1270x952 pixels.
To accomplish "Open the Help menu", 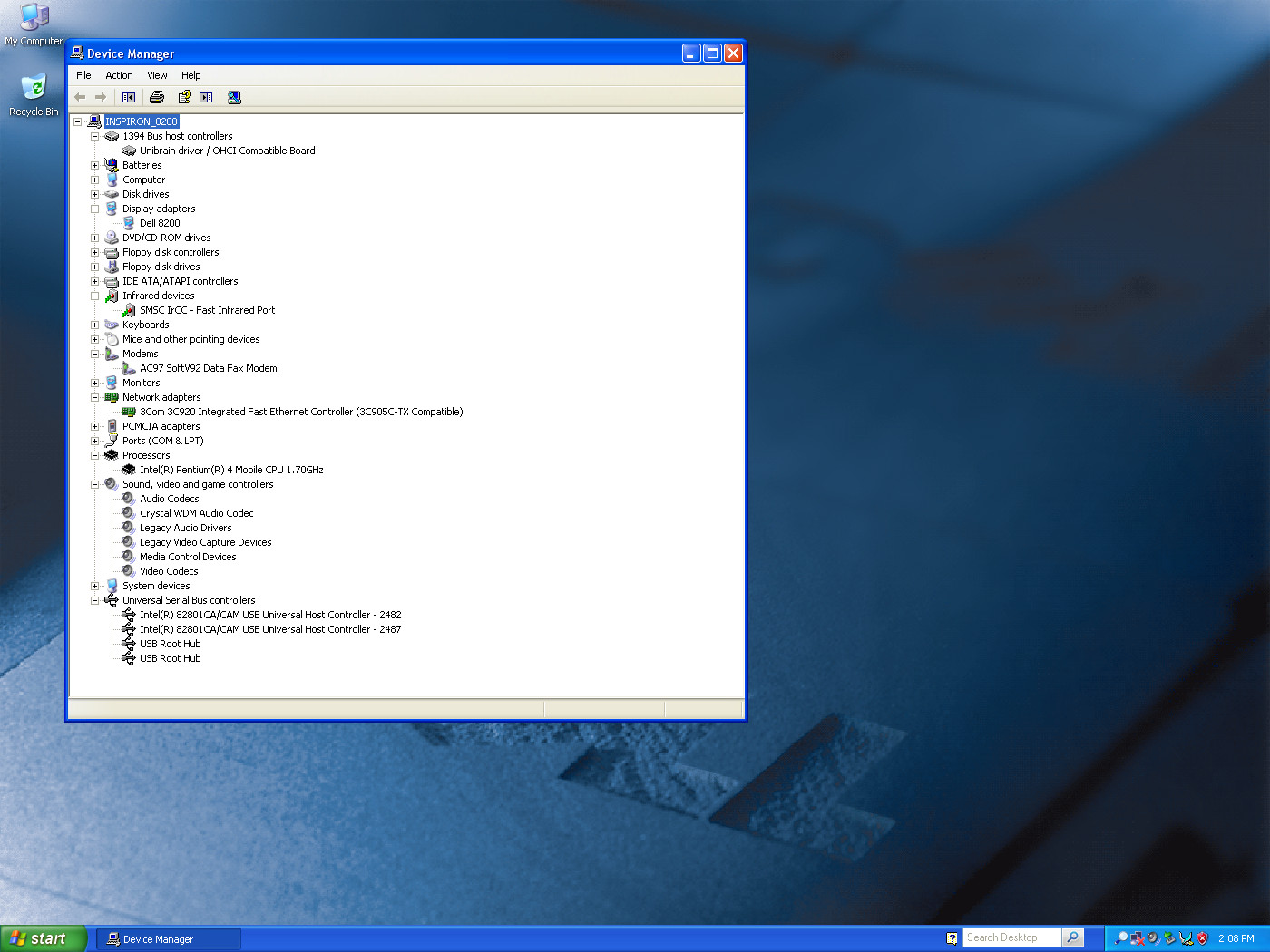I will (x=190, y=75).
